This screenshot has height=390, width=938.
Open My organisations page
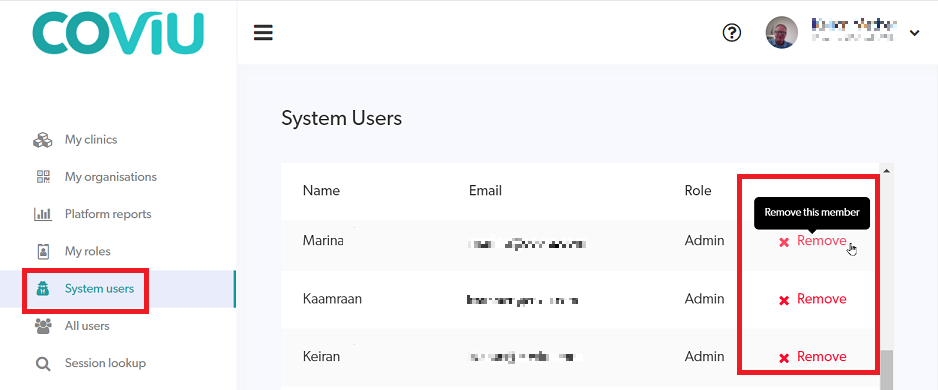[111, 177]
